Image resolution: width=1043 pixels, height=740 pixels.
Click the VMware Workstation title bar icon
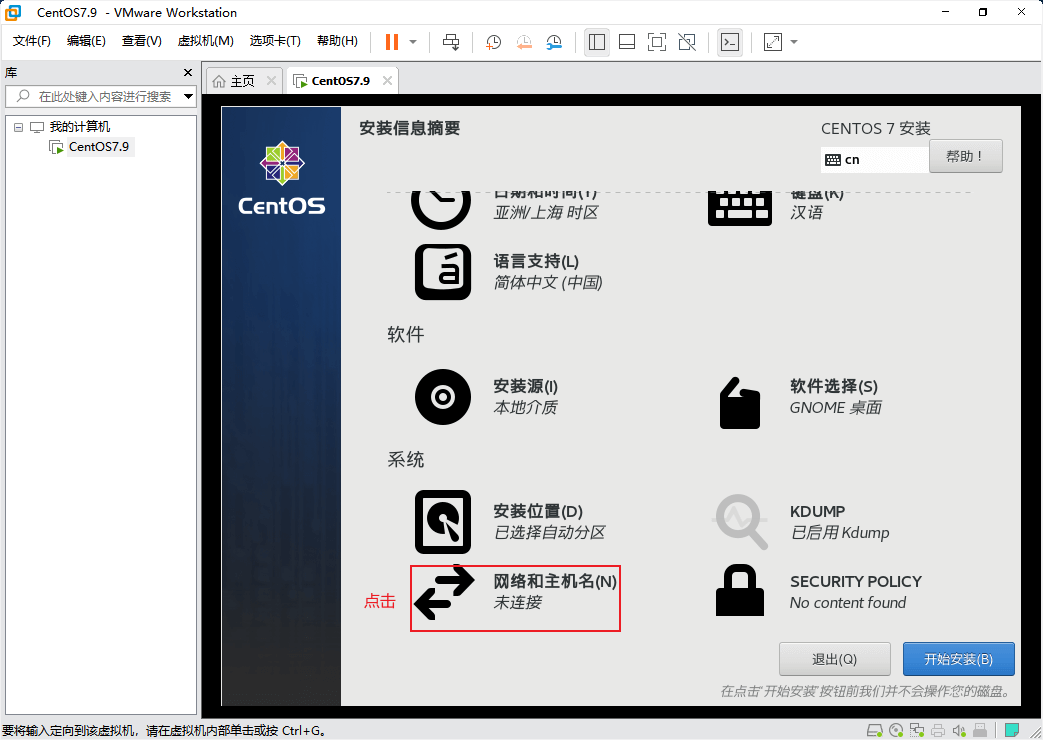13,12
